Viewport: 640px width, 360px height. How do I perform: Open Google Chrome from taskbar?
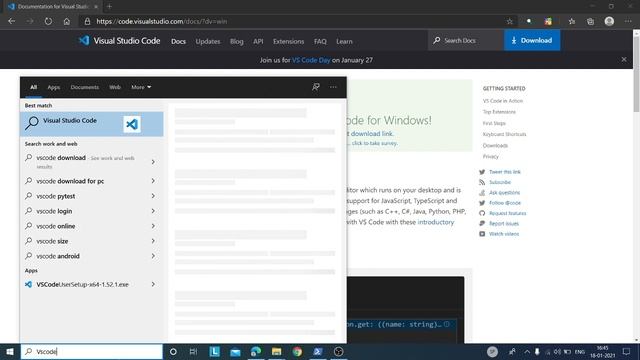point(297,351)
